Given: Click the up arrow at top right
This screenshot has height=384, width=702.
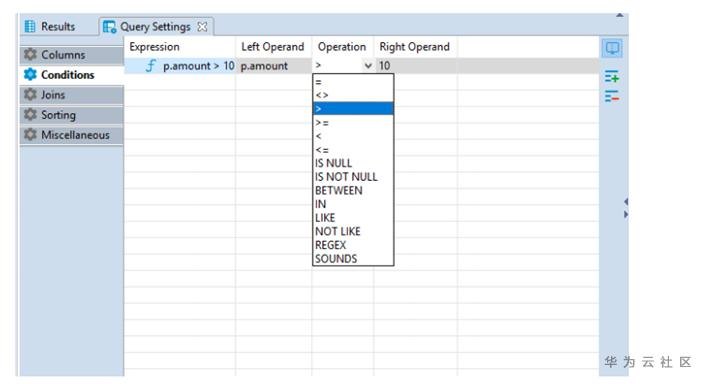Looking at the screenshot, I should point(620,15).
